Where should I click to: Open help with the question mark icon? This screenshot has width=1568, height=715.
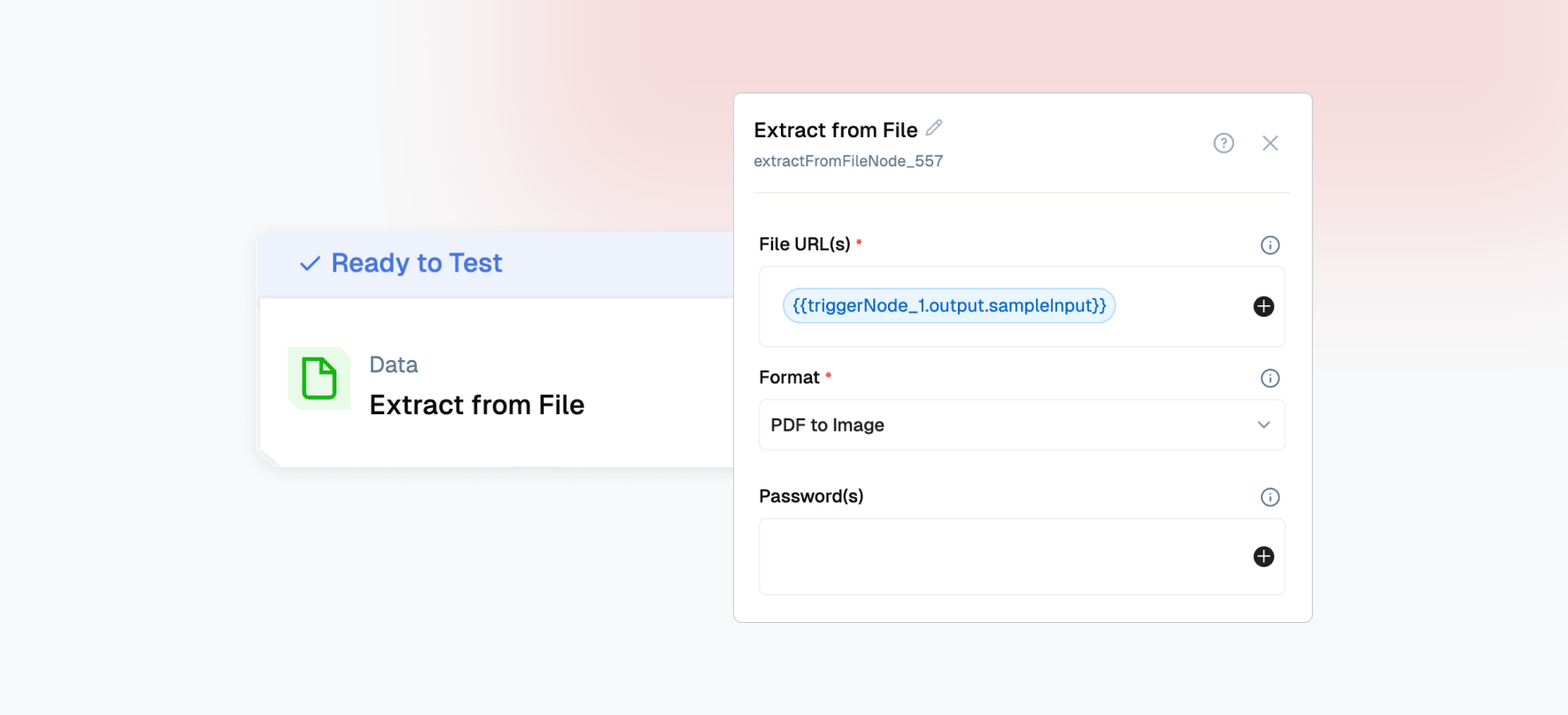(1224, 143)
